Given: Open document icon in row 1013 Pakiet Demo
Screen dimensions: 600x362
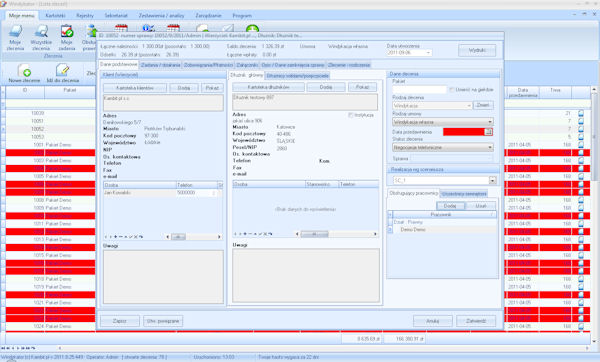Looking at the screenshot, I should (x=581, y=240).
